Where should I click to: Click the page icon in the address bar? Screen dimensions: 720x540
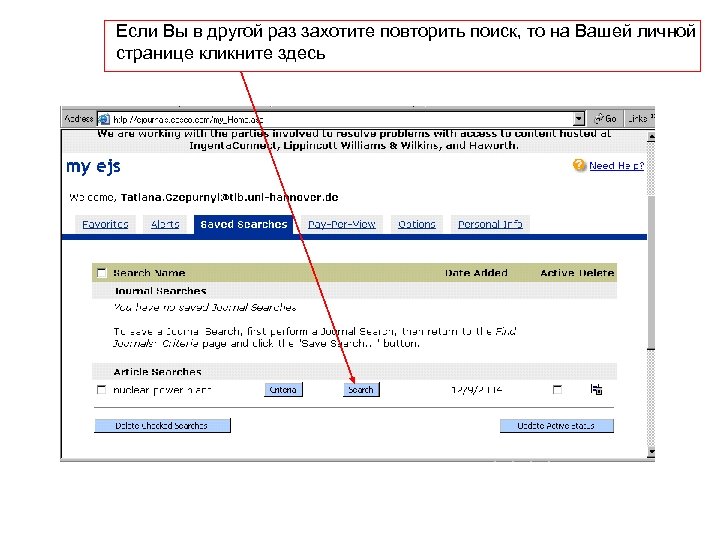point(104,119)
